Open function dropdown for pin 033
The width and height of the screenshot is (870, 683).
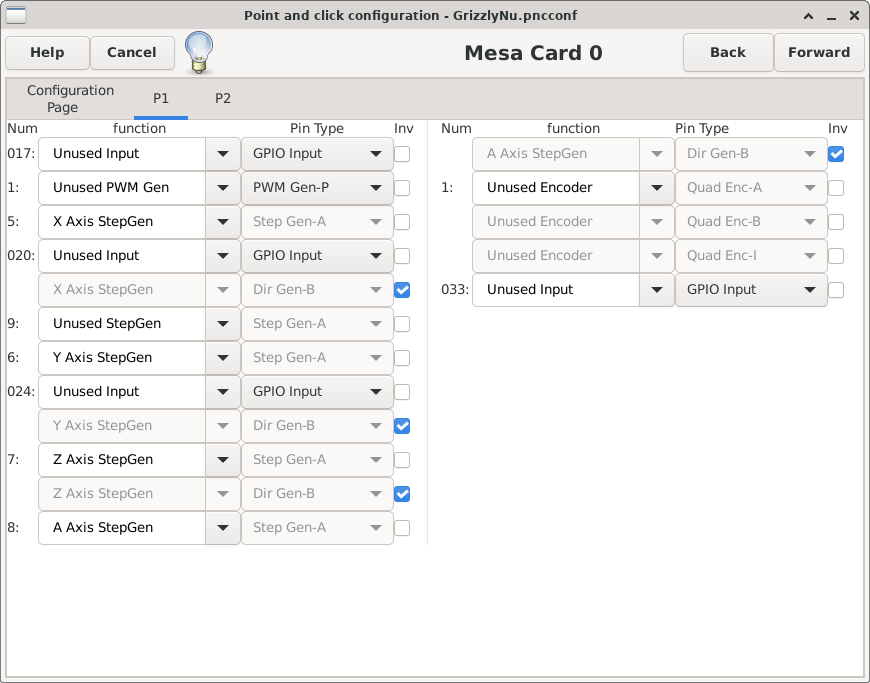point(656,290)
